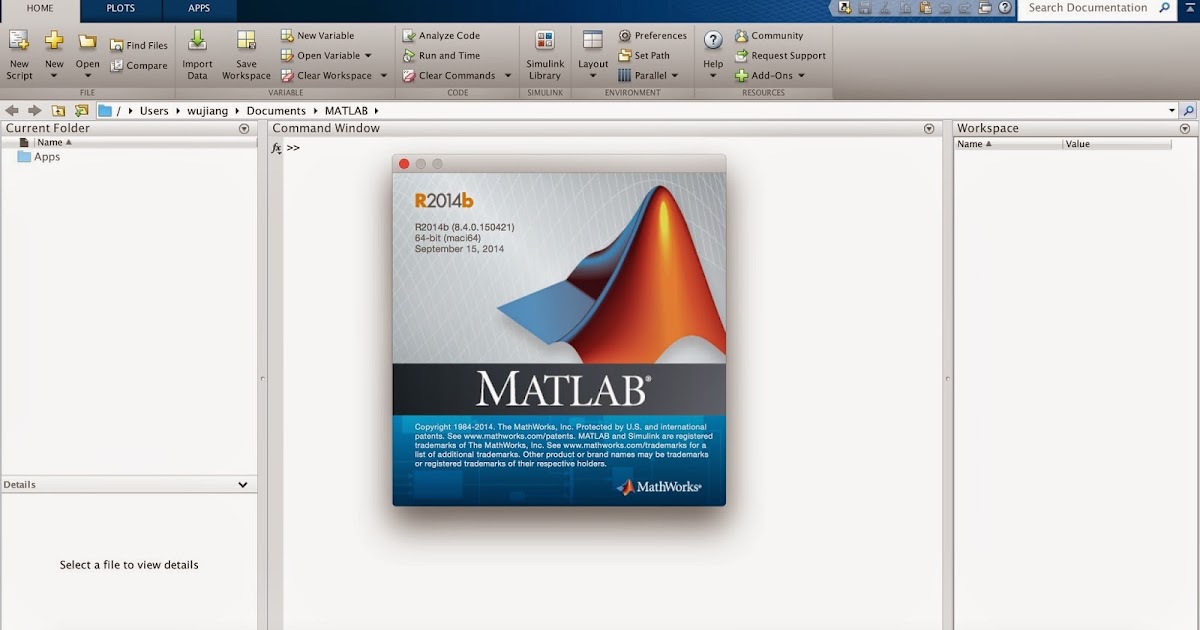The image size is (1200, 630).
Task: Click Users in the path bar
Action: tap(154, 111)
